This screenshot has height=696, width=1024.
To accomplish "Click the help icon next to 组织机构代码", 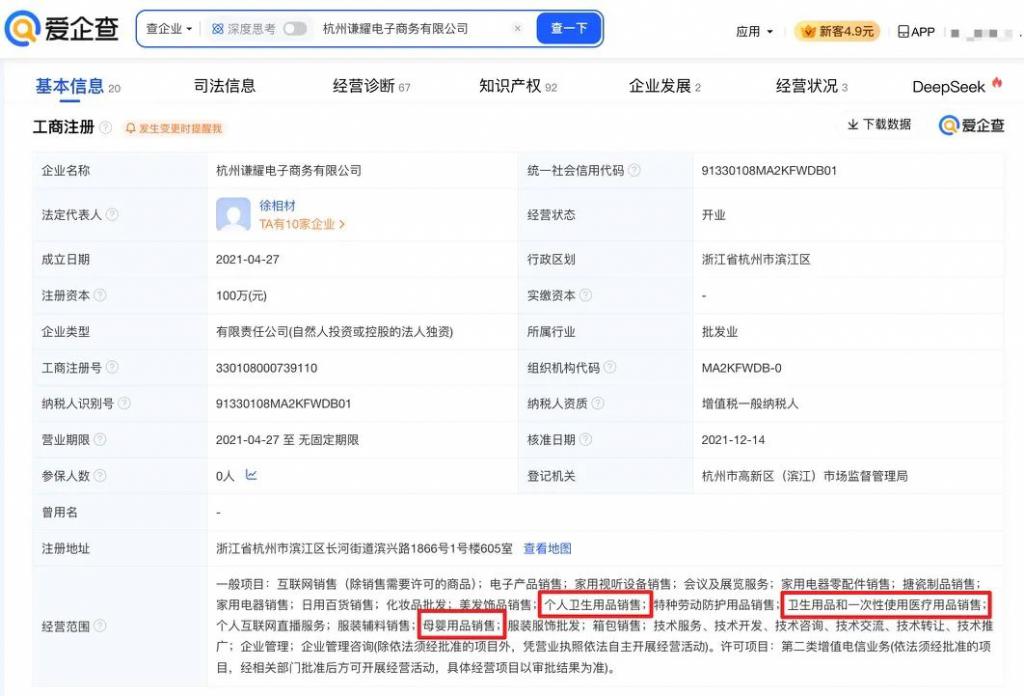I will 609,368.
